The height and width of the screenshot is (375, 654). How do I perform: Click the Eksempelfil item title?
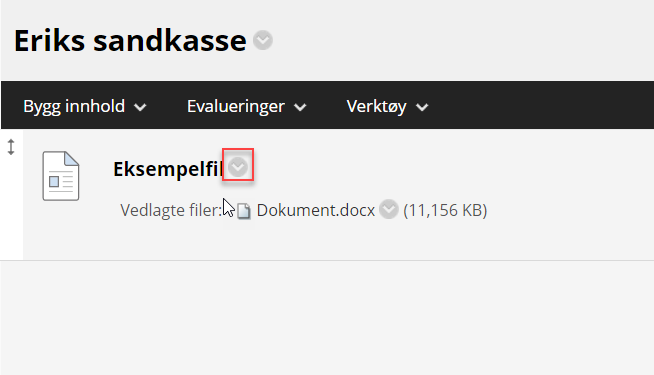pos(168,169)
